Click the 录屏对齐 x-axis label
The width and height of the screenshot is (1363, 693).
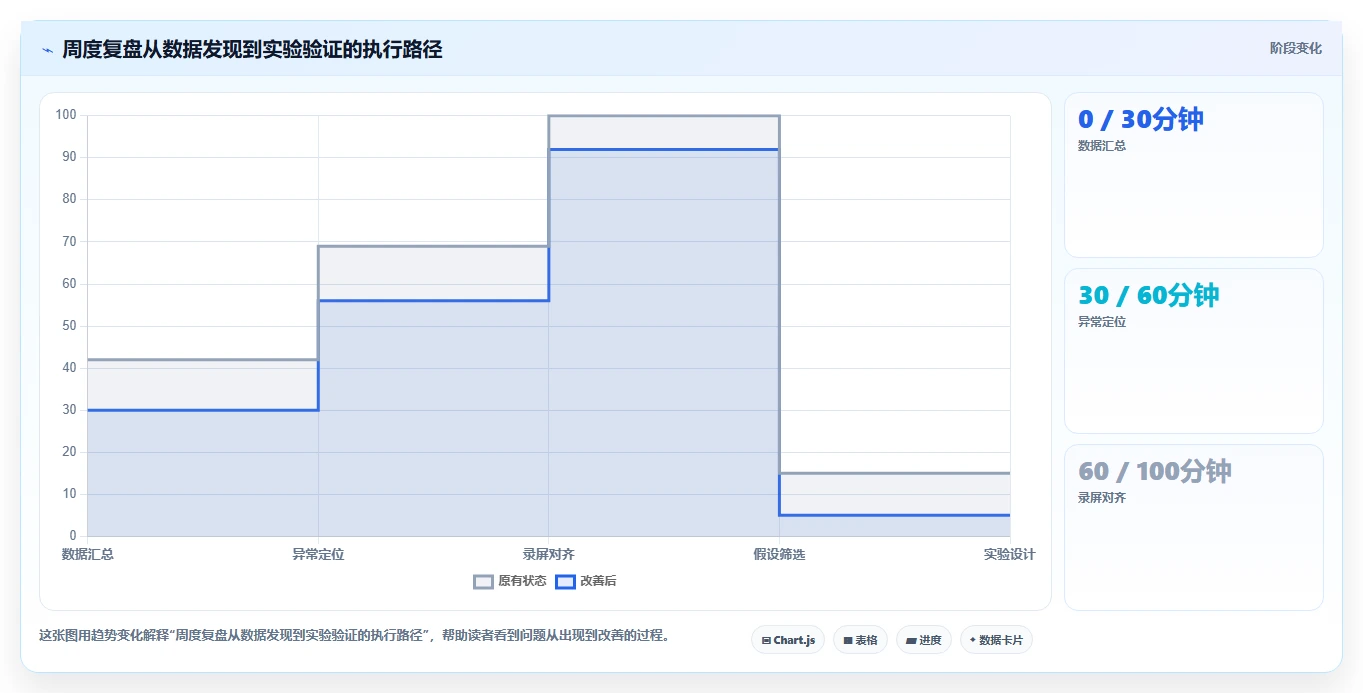click(549, 554)
